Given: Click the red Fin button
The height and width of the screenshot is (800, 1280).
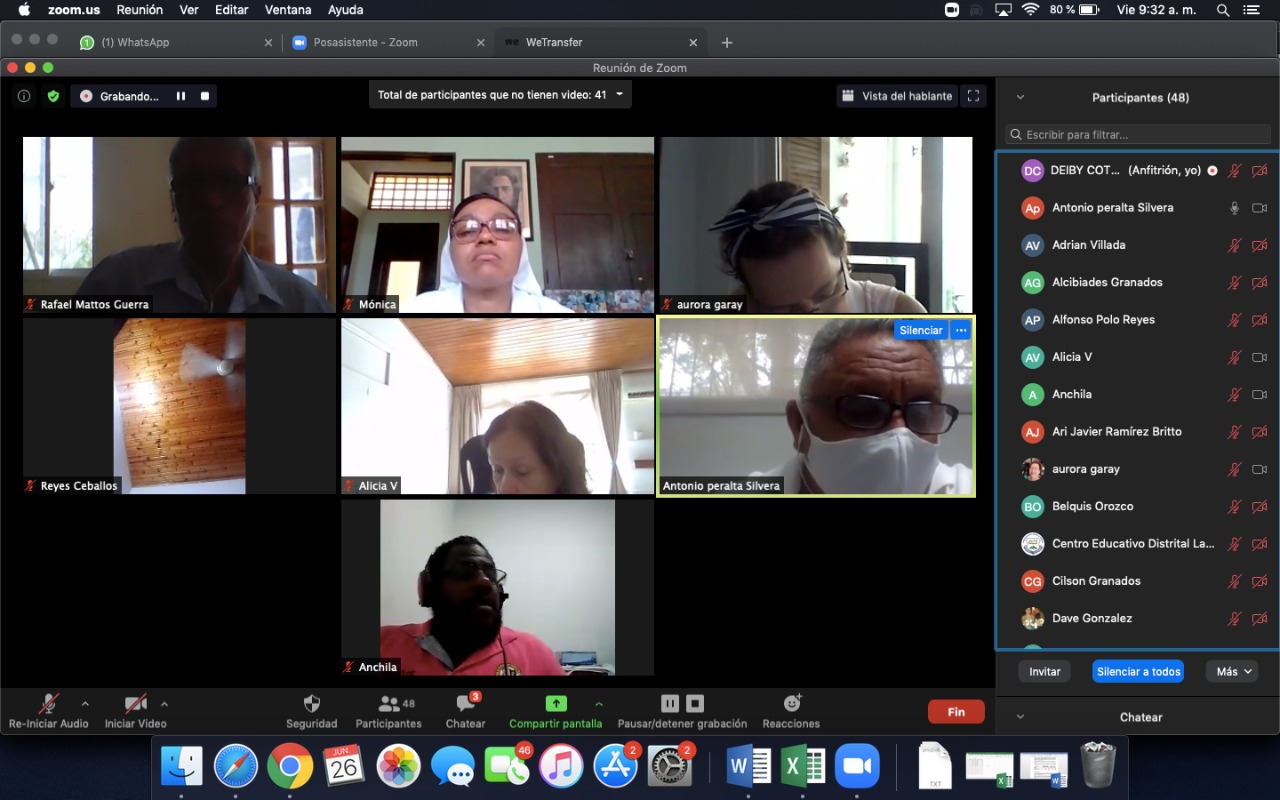Looking at the screenshot, I should 955,712.
